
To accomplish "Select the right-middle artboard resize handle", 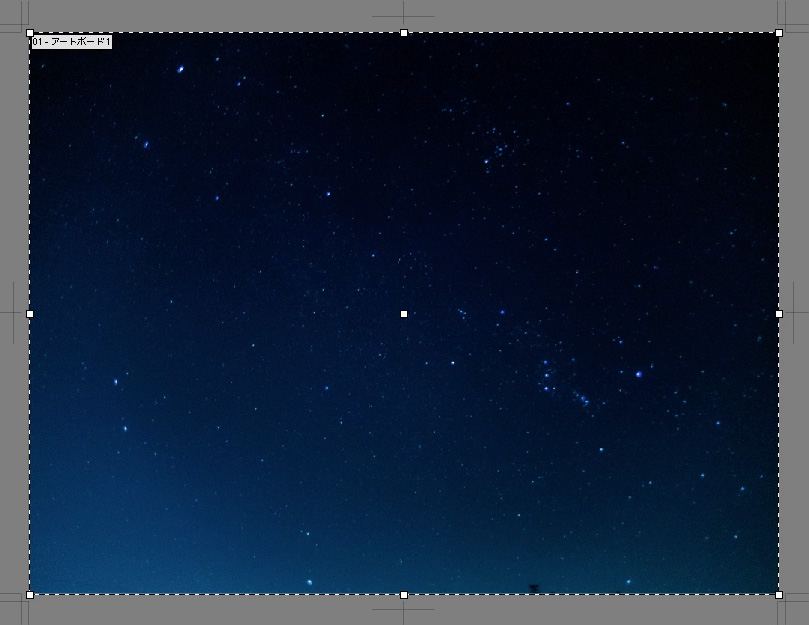I will [x=779, y=314].
